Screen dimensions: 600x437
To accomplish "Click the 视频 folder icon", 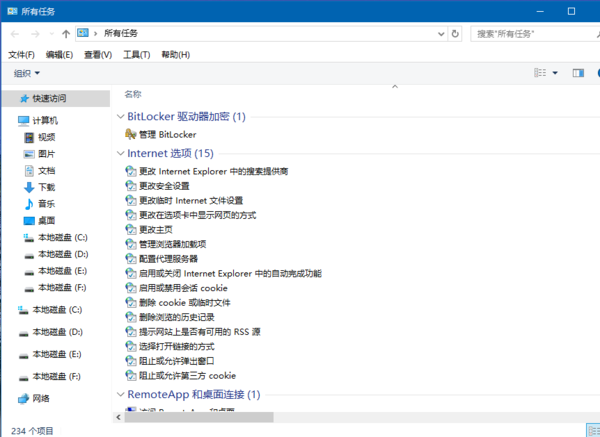I will coord(29,137).
